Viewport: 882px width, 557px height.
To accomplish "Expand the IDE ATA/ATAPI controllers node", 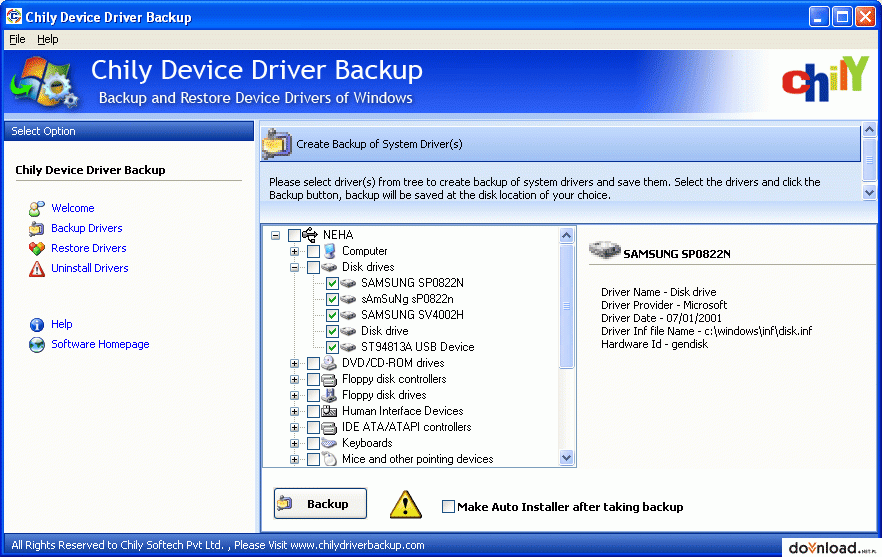I will click(x=294, y=428).
